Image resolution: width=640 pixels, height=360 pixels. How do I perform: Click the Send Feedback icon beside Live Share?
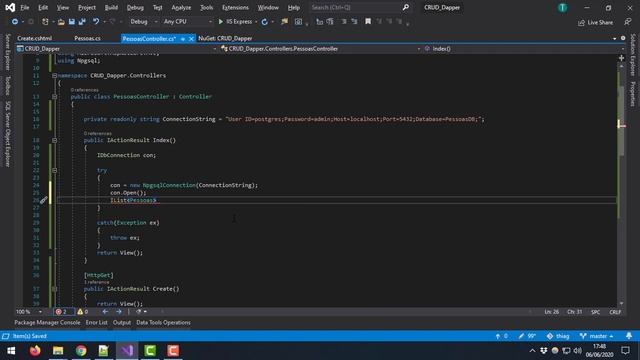(x=628, y=22)
